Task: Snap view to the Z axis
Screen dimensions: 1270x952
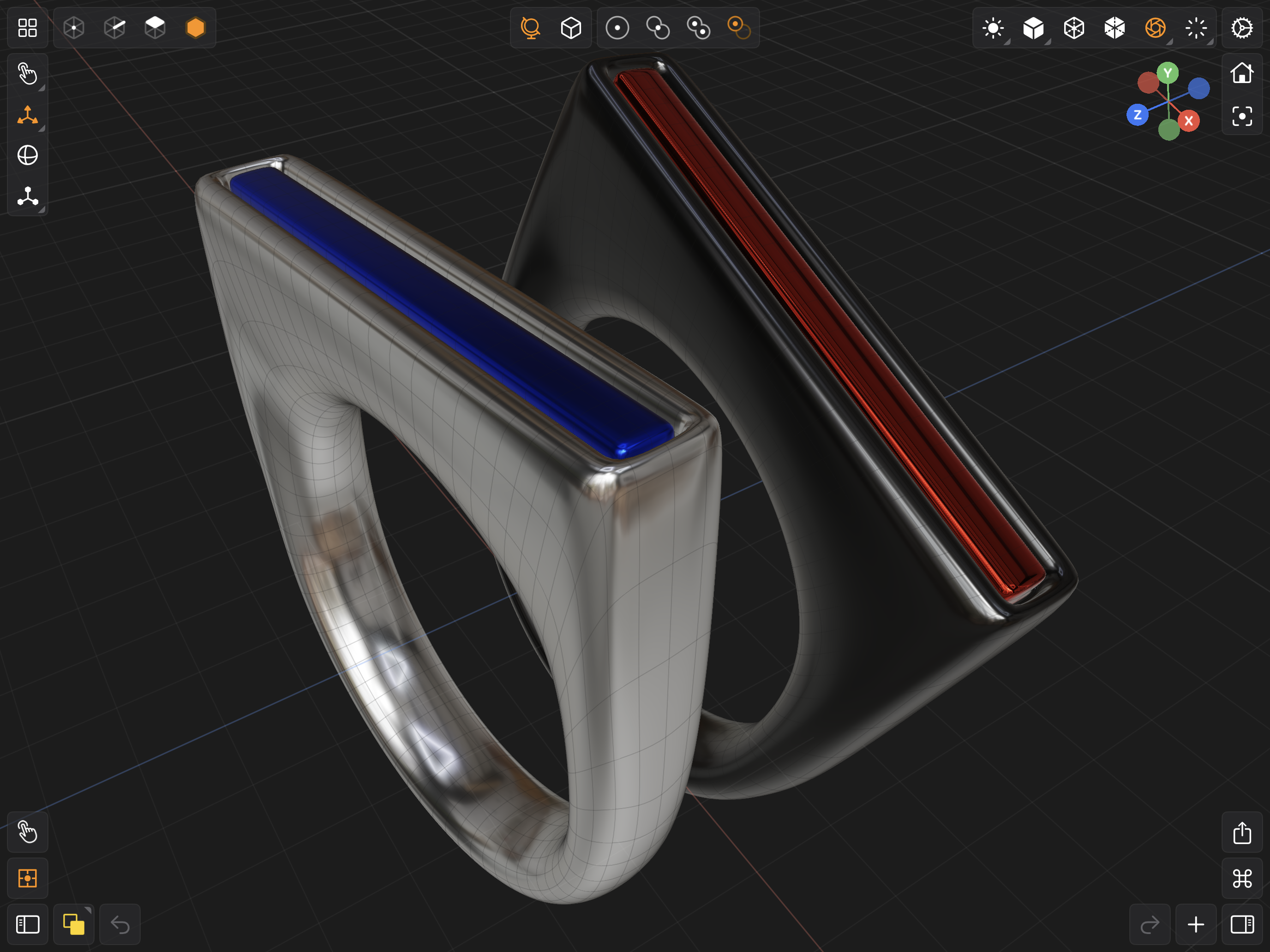Action: tap(1138, 115)
